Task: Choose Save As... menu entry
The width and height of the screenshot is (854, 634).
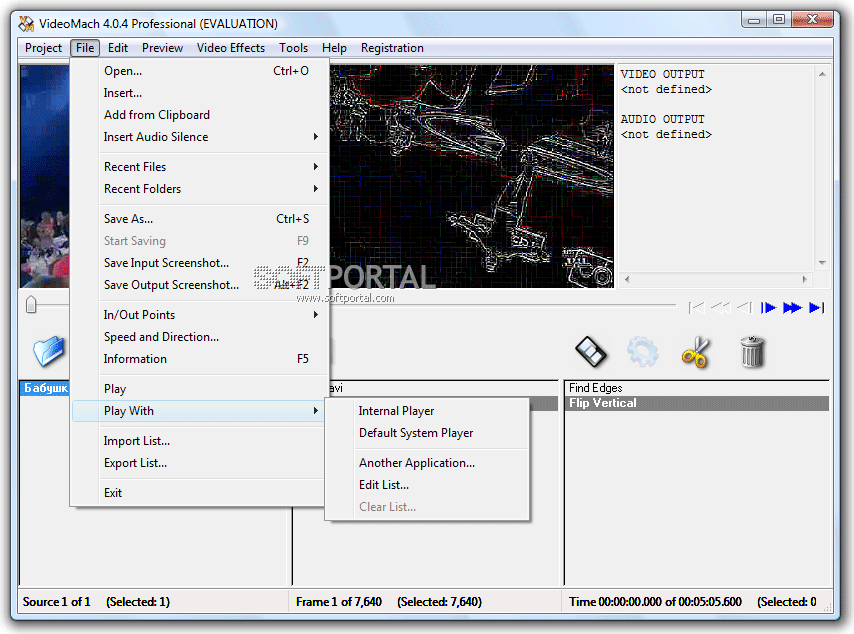Action: [x=200, y=219]
